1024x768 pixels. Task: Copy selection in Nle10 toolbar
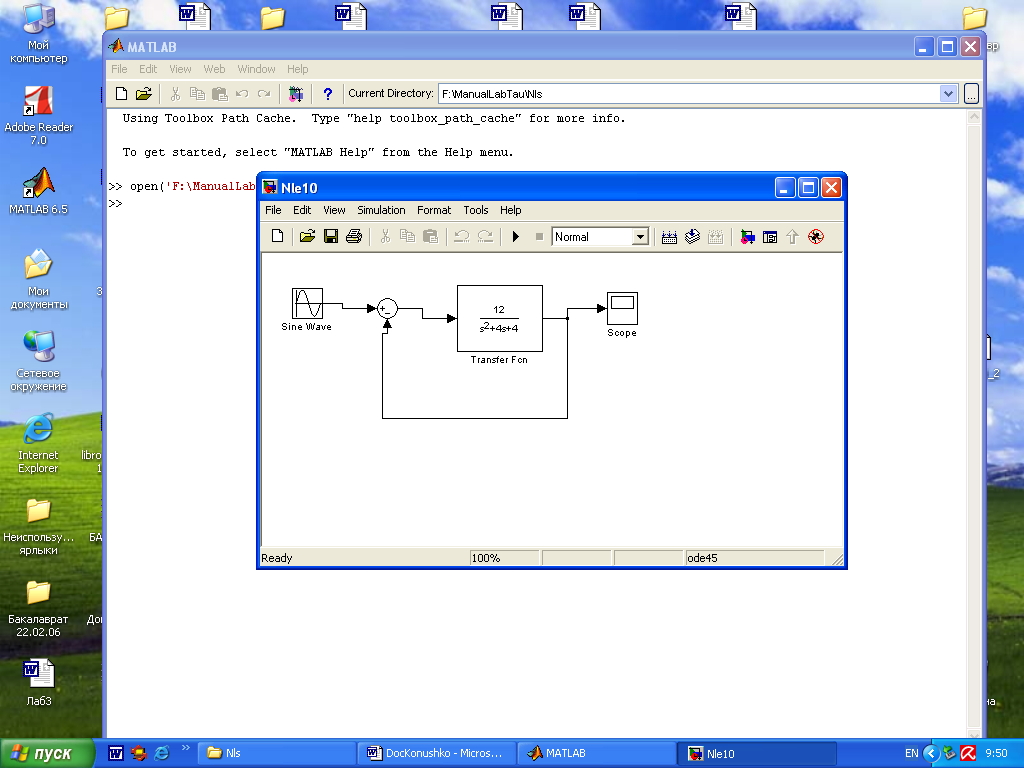[x=408, y=236]
